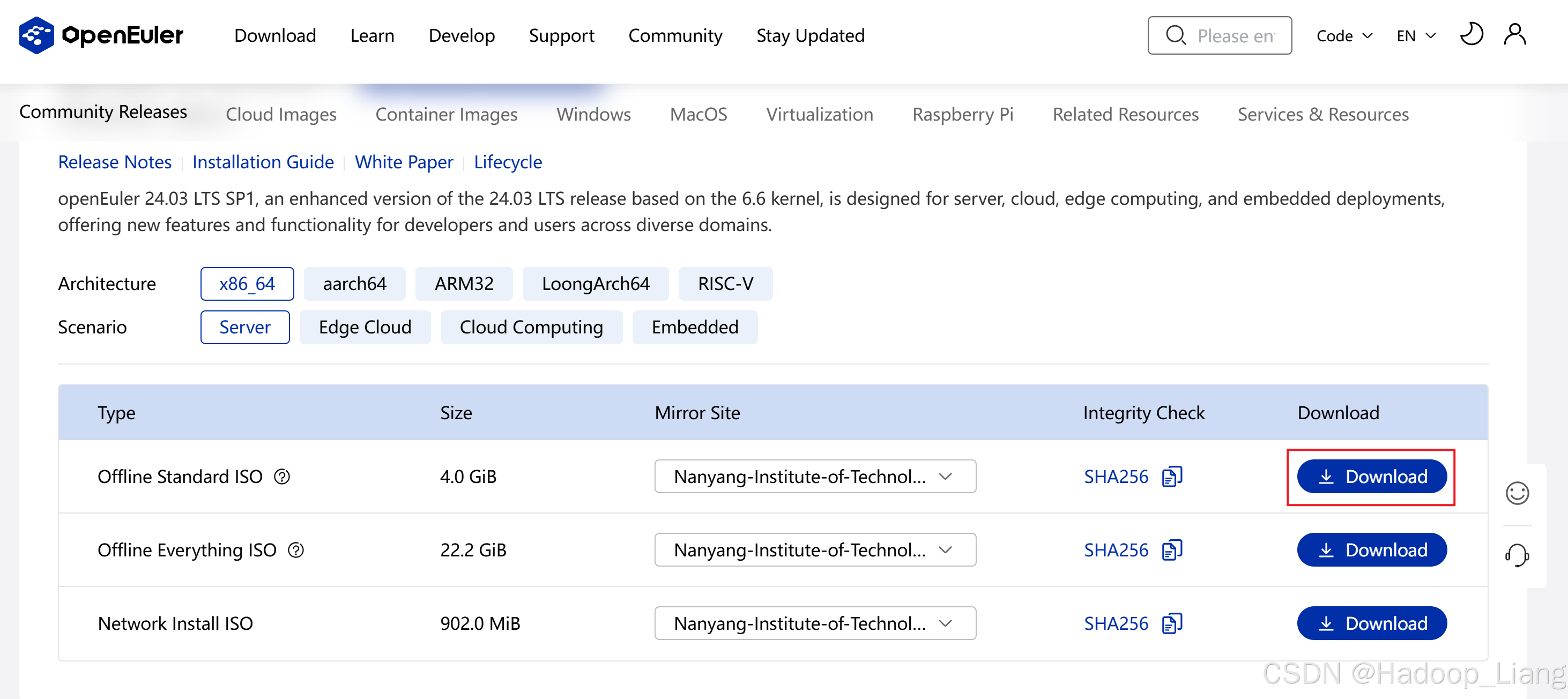The image size is (1568, 699).
Task: Click the search input field
Action: pyautogui.click(x=1235, y=36)
